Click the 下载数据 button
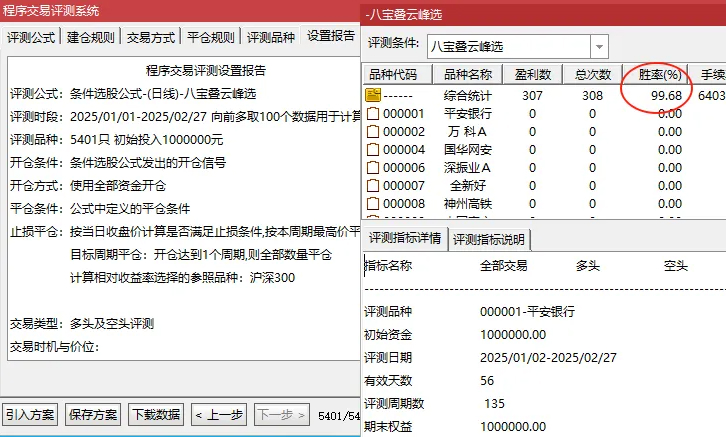The height and width of the screenshot is (437, 726). 156,415
